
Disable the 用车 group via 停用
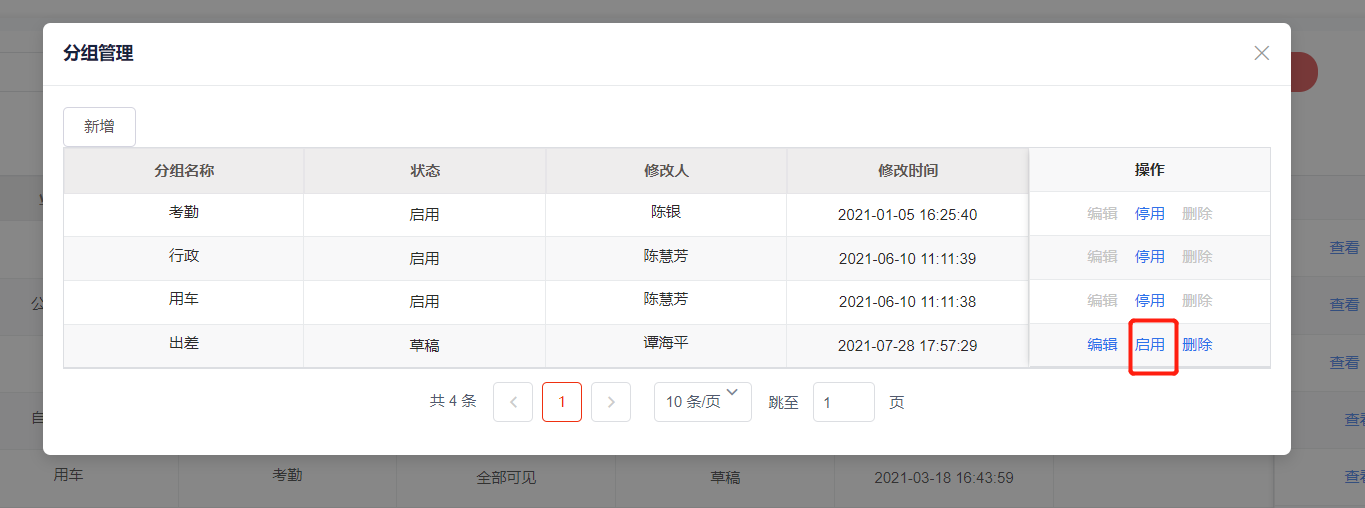click(x=1149, y=301)
